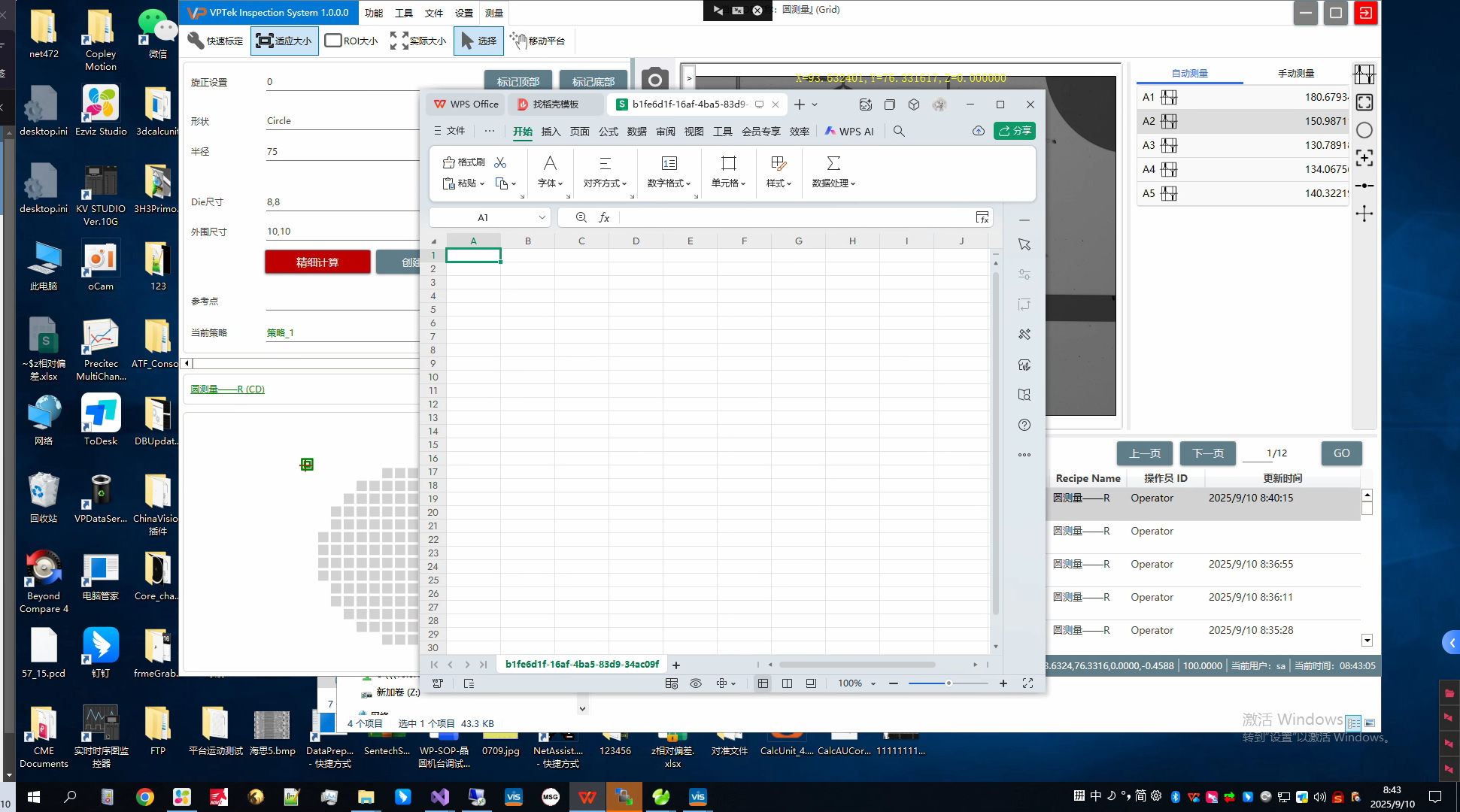The width and height of the screenshot is (1460, 812).
Task: Open the cell name box dropdown
Action: pyautogui.click(x=542, y=217)
